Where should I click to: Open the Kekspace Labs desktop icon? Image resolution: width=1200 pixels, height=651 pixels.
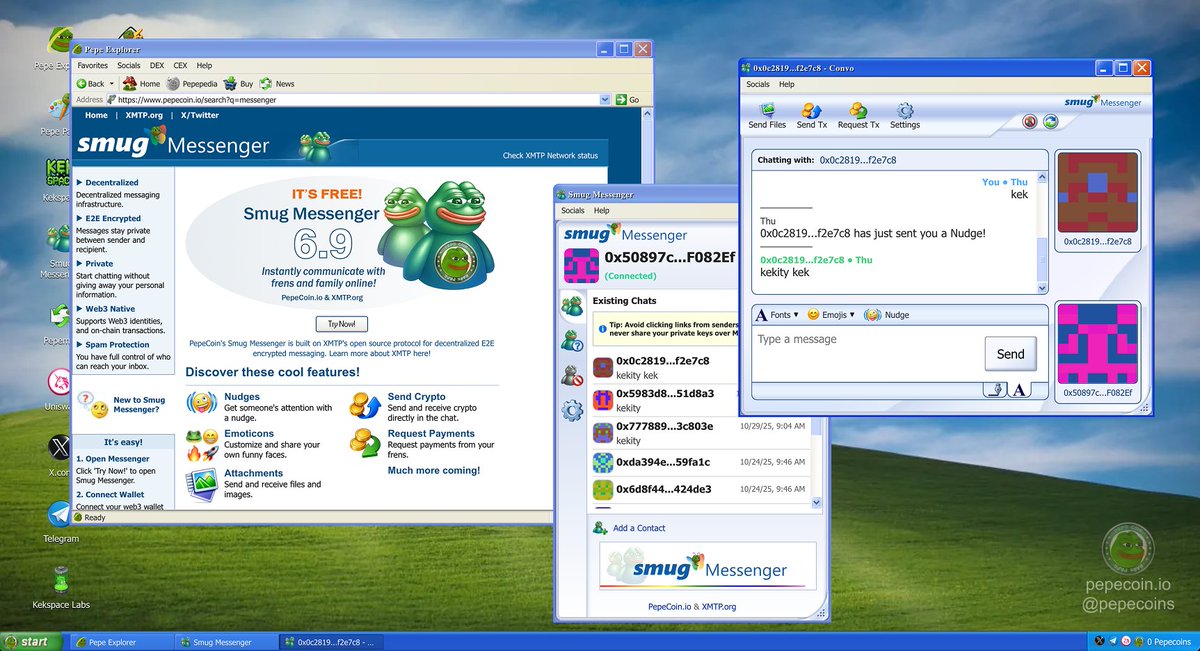pyautogui.click(x=60, y=580)
